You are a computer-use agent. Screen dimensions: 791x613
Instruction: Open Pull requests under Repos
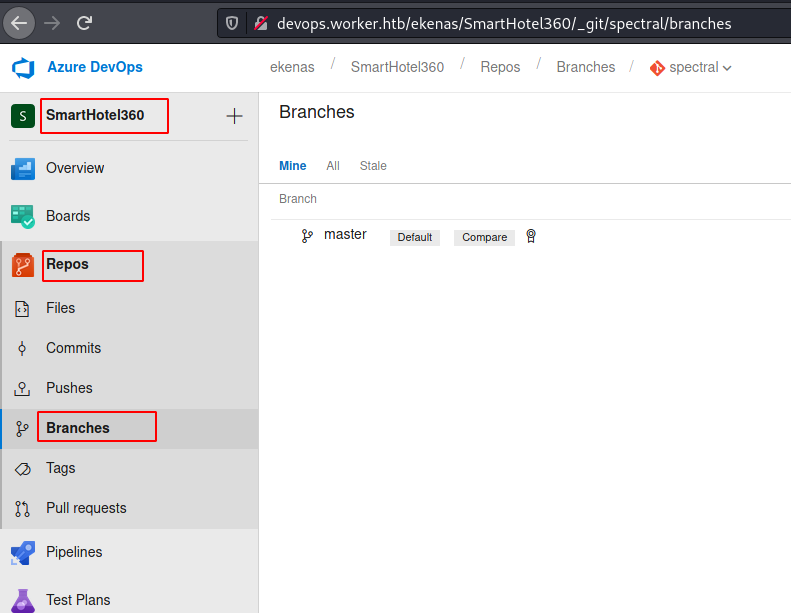click(86, 508)
